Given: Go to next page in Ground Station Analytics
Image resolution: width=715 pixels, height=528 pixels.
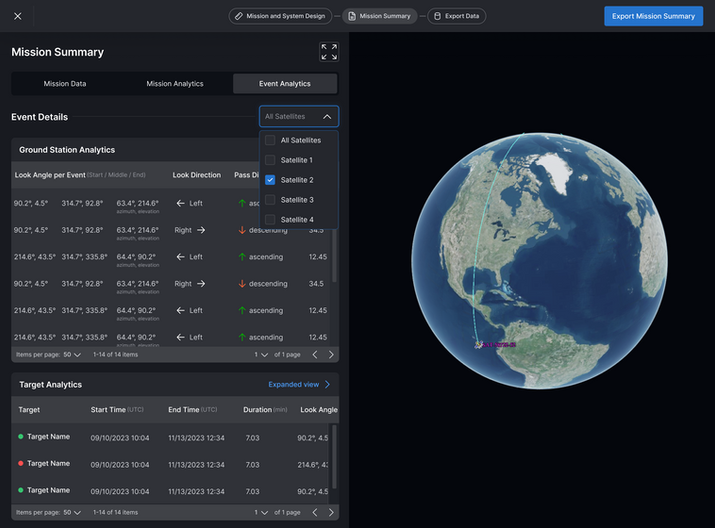Looking at the screenshot, I should [x=331, y=355].
